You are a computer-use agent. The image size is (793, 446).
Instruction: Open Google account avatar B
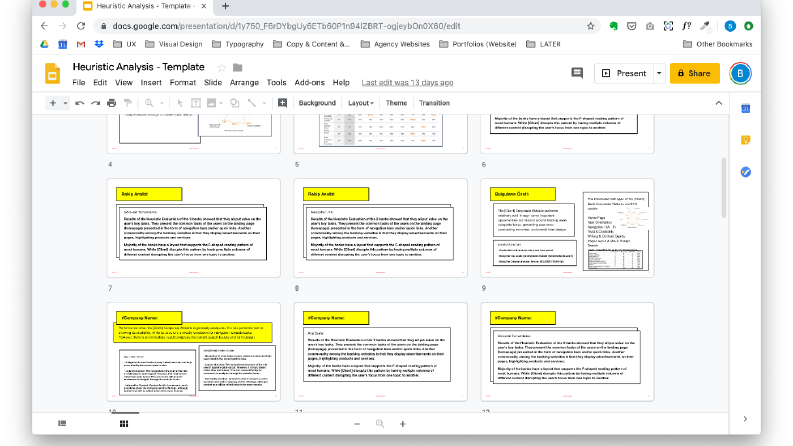click(x=740, y=73)
